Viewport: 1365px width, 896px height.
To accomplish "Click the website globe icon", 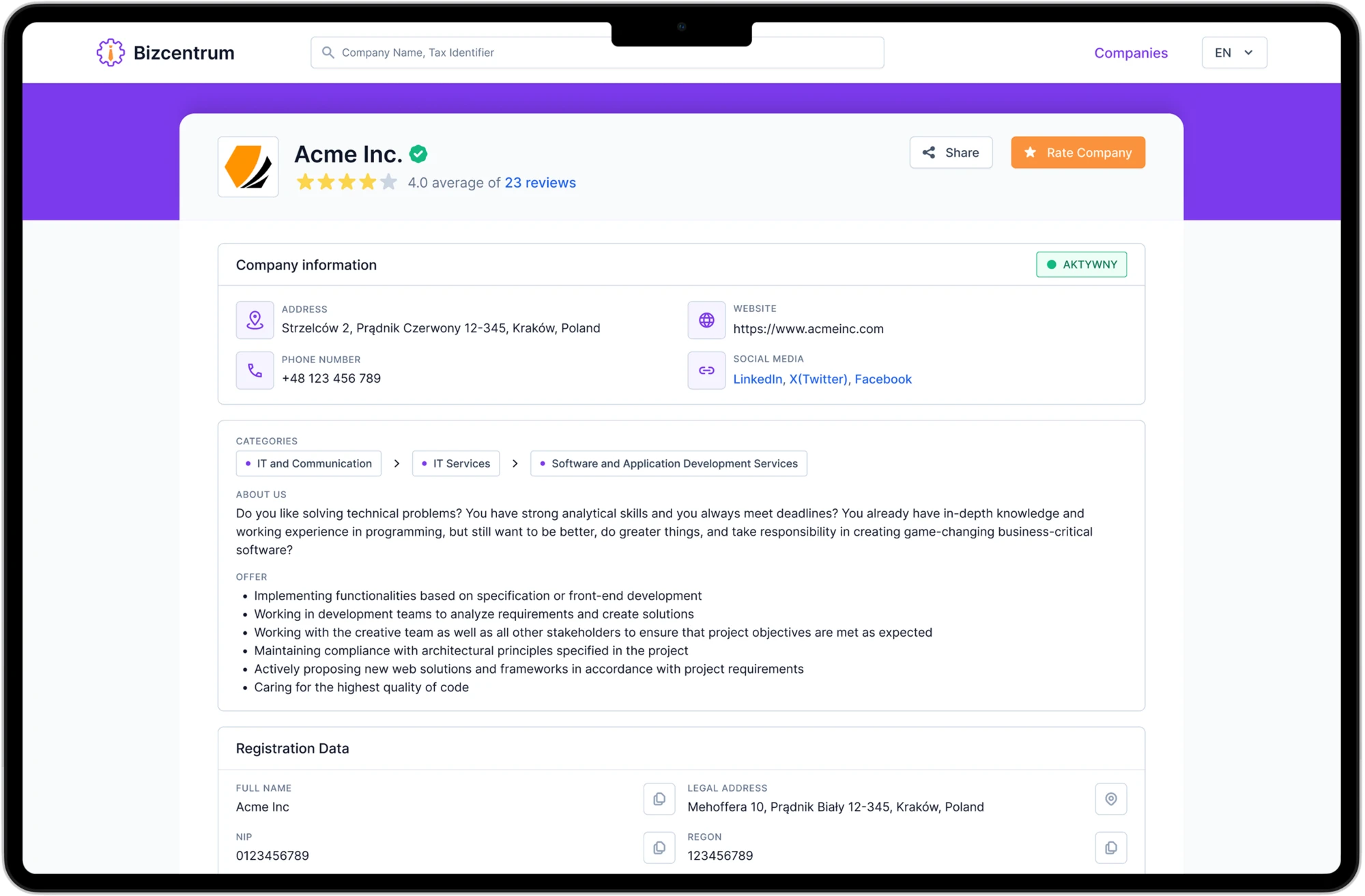I will 706,320.
